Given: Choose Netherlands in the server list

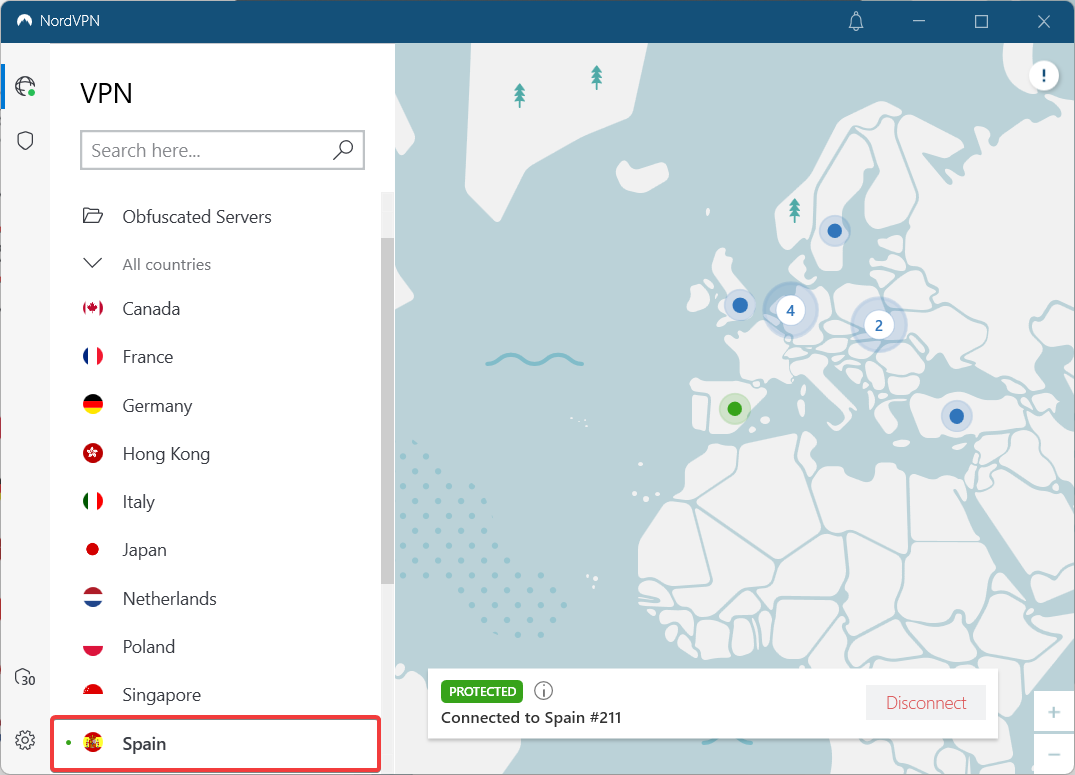Looking at the screenshot, I should click(x=169, y=599).
